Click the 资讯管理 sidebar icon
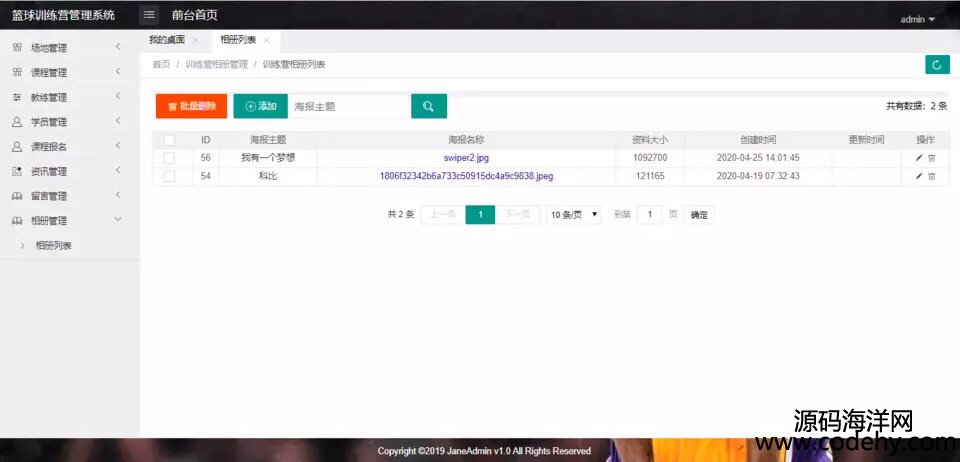The image size is (960, 462). click(17, 171)
